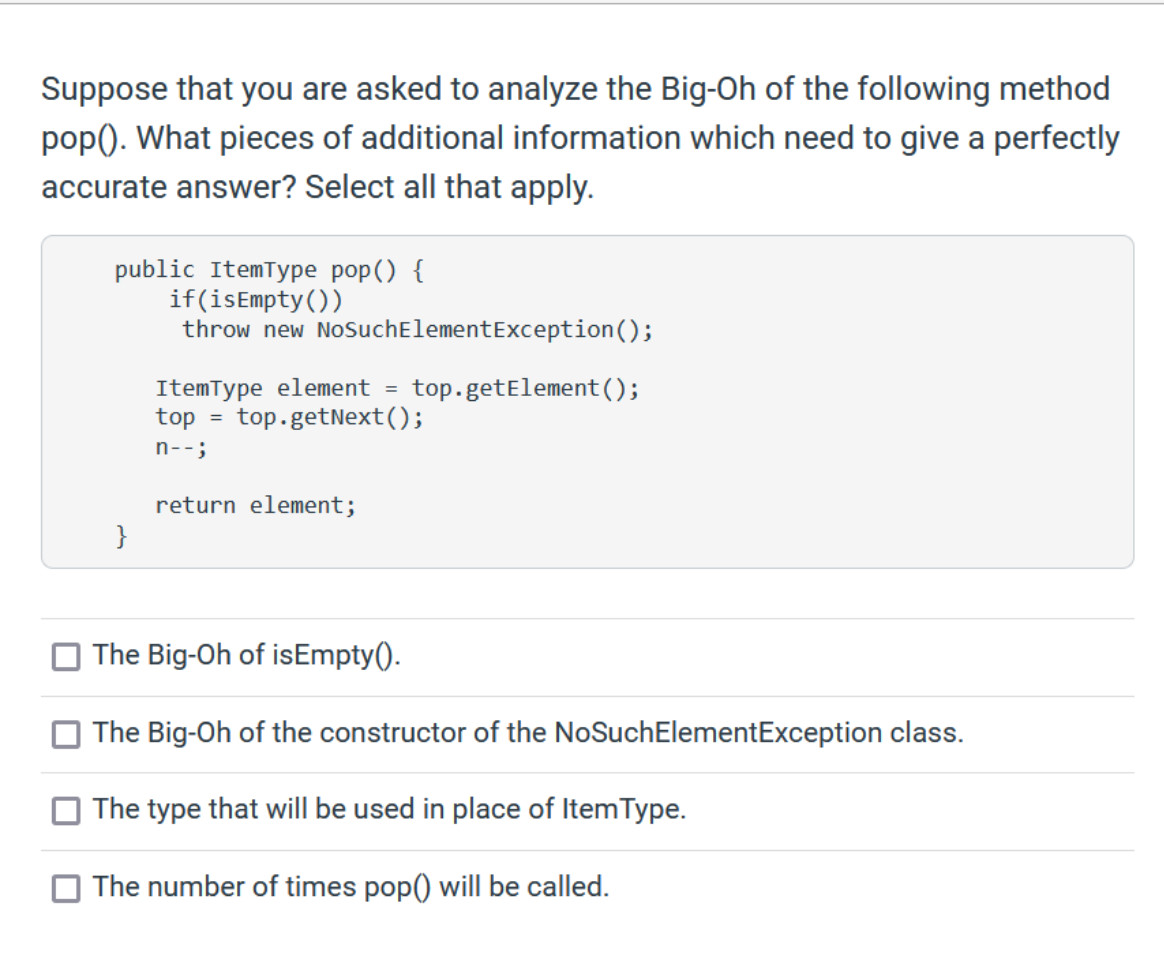Click the "if(isEmpty())" code line
1164x965 pixels.
click(256, 299)
